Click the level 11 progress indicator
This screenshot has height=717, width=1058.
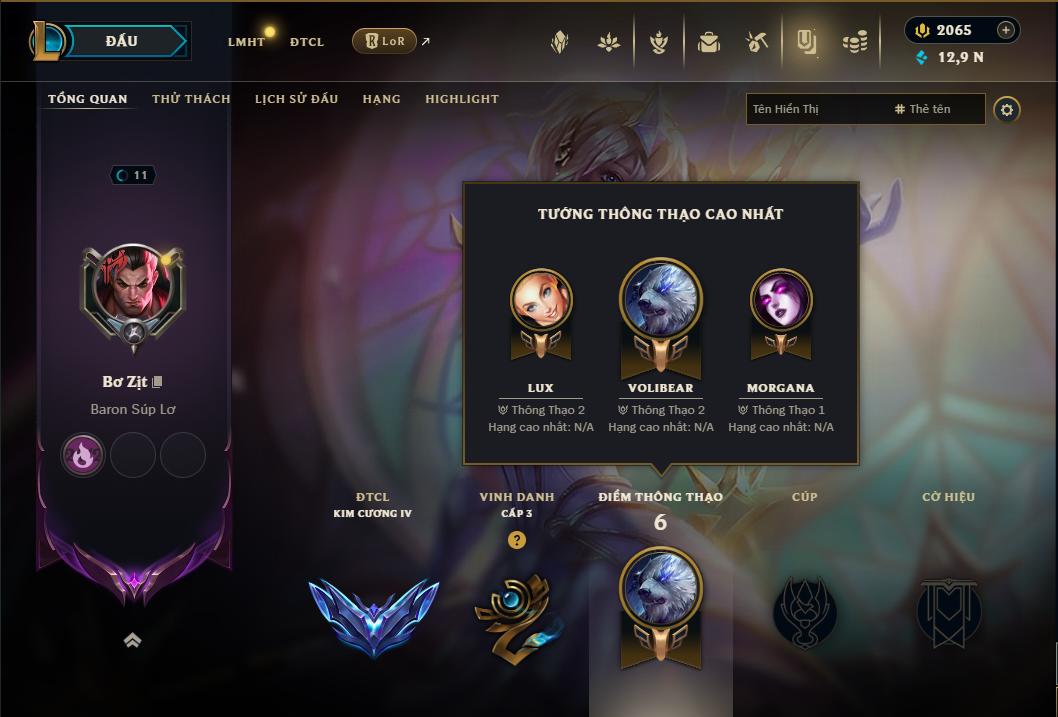pyautogui.click(x=133, y=175)
